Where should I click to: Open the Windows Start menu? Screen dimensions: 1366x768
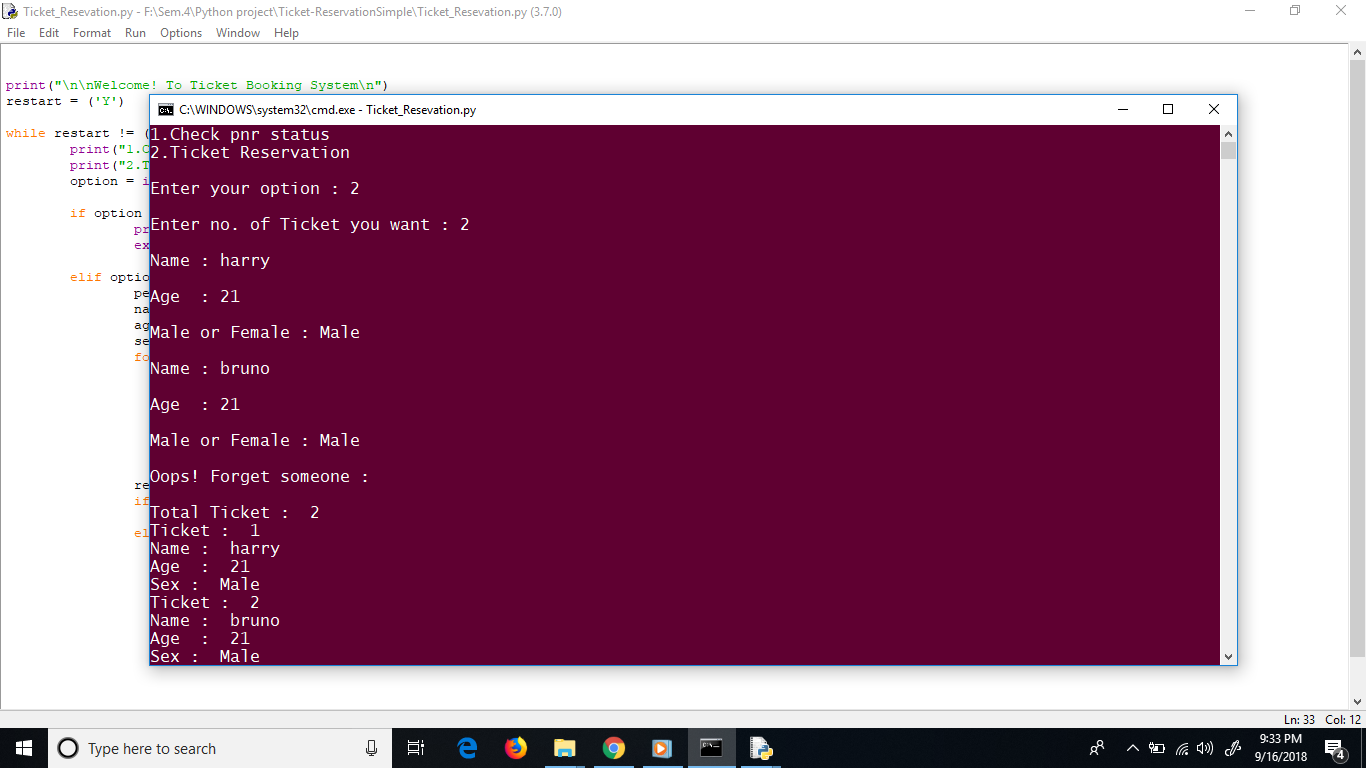point(24,748)
